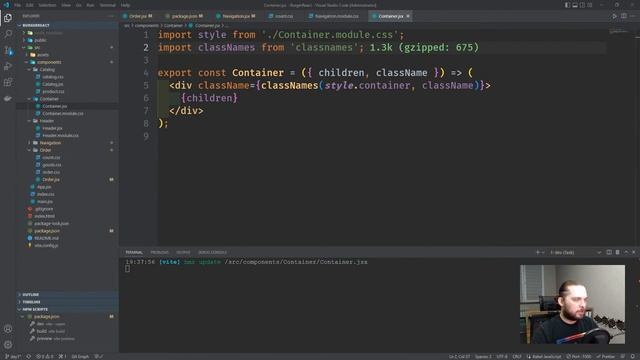This screenshot has width=640, height=360.
Task: Split the terminal panel
Action: pos(609,252)
